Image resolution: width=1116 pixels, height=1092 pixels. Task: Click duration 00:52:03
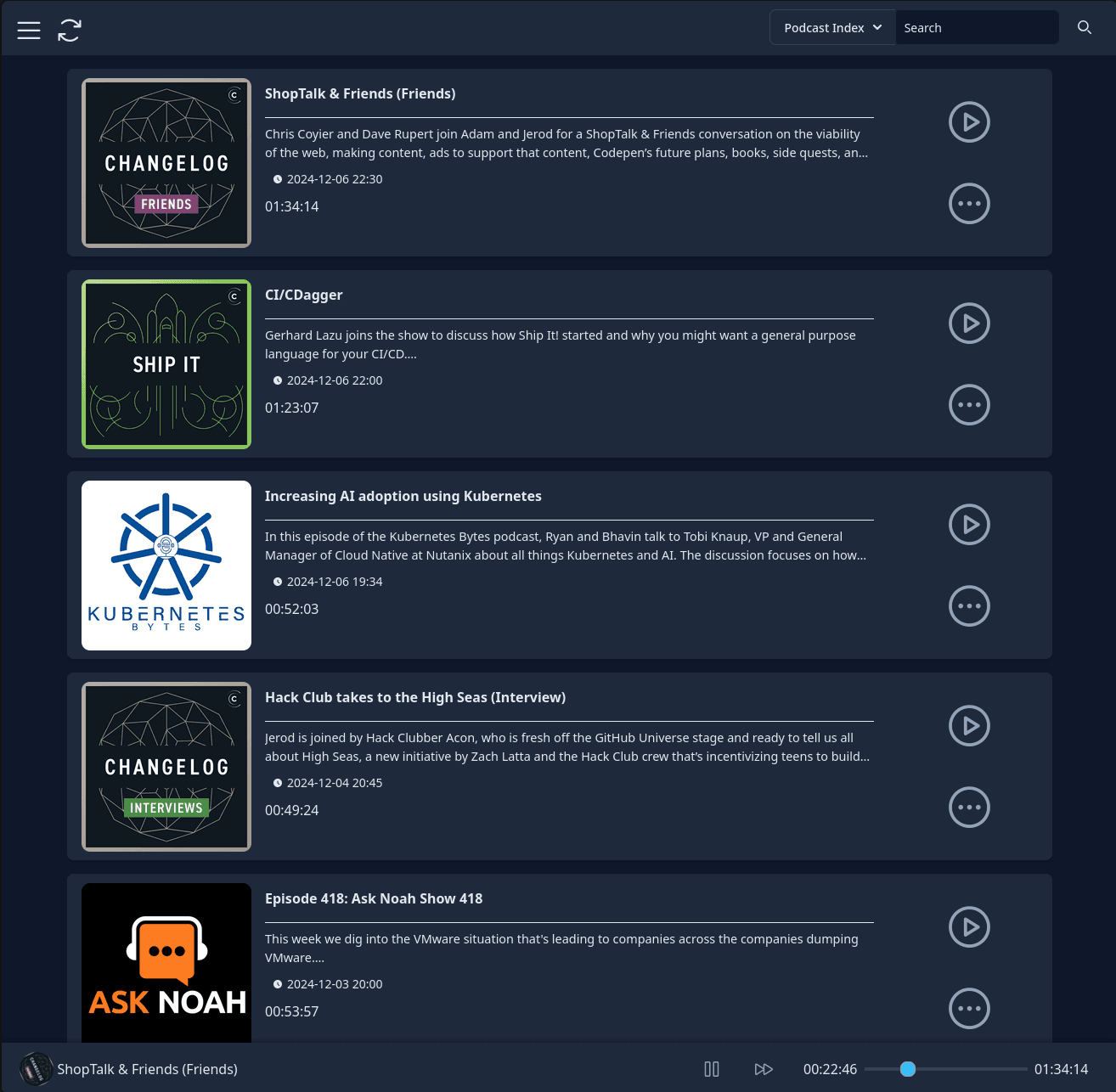point(292,609)
